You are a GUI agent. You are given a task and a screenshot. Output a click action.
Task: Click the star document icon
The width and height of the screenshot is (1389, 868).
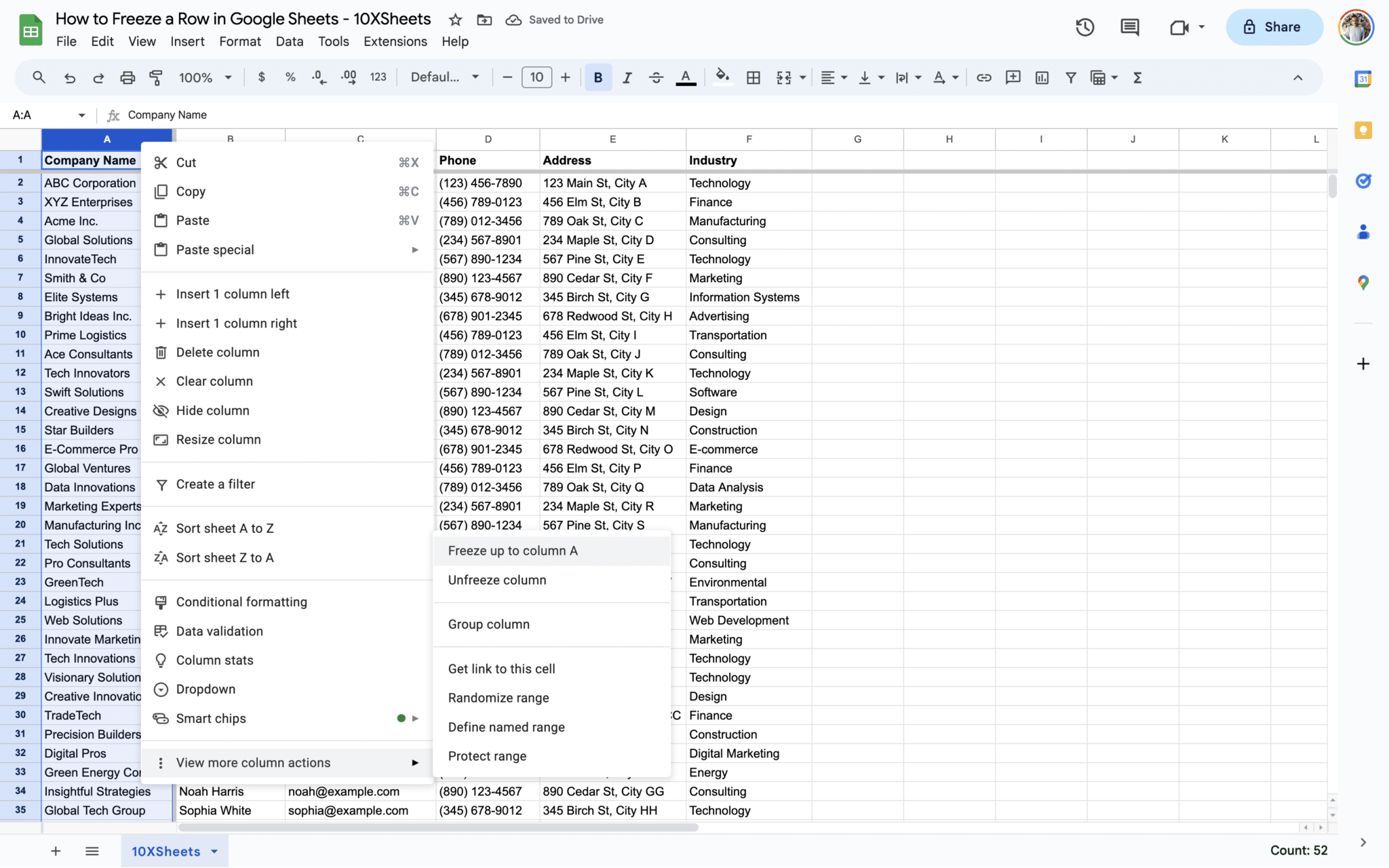[455, 20]
